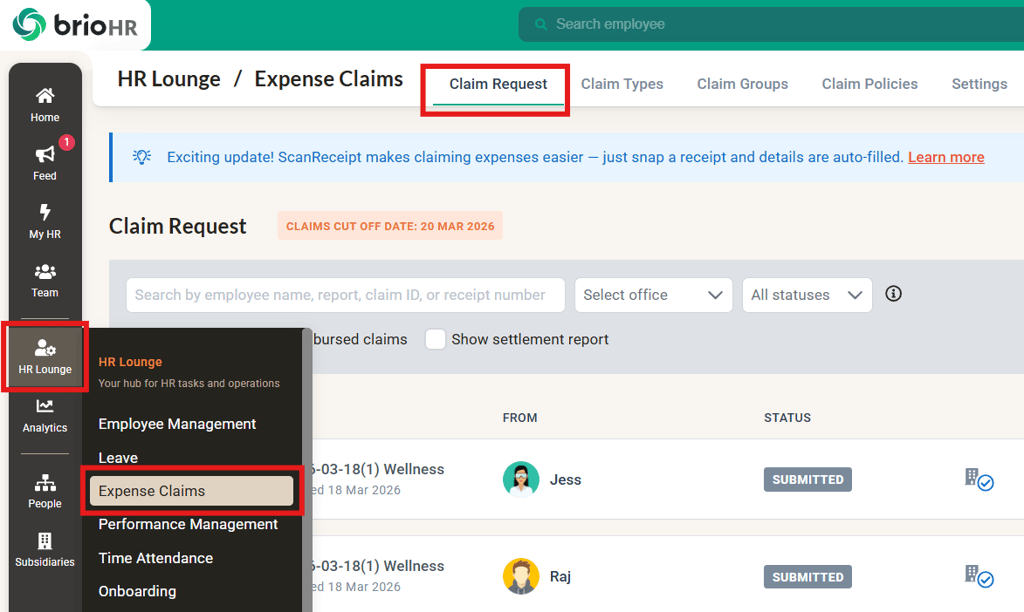Image resolution: width=1024 pixels, height=612 pixels.
Task: Open the All statuses dropdown
Action: pos(807,295)
